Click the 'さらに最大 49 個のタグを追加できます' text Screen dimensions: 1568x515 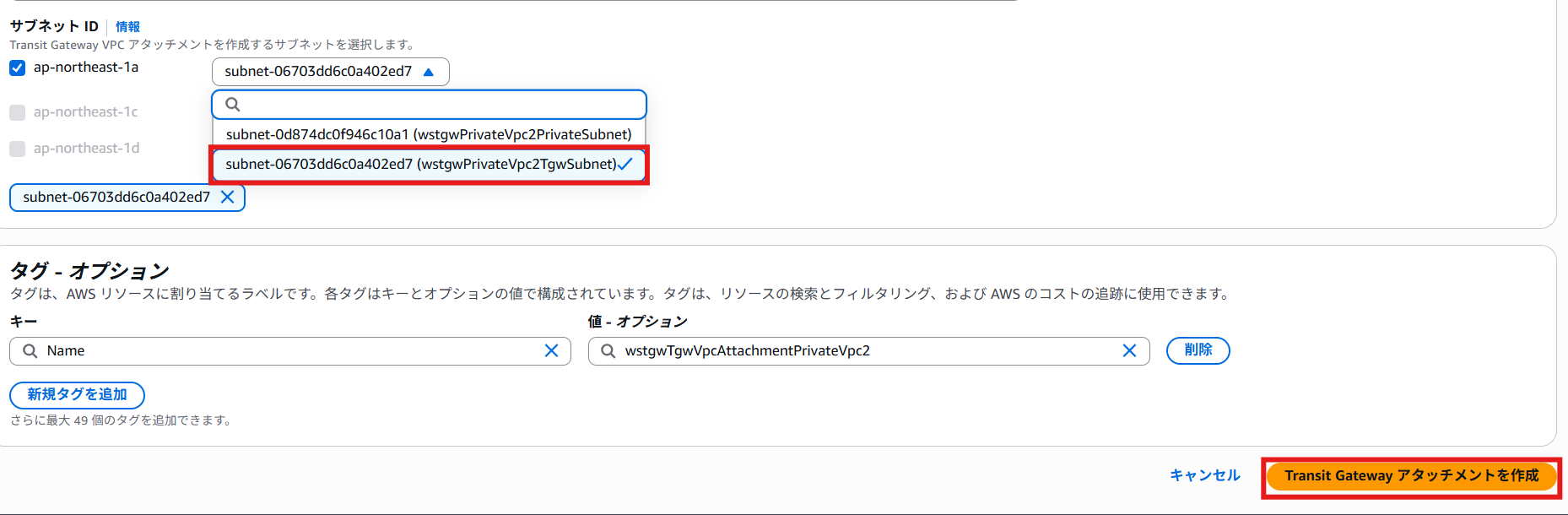click(122, 420)
